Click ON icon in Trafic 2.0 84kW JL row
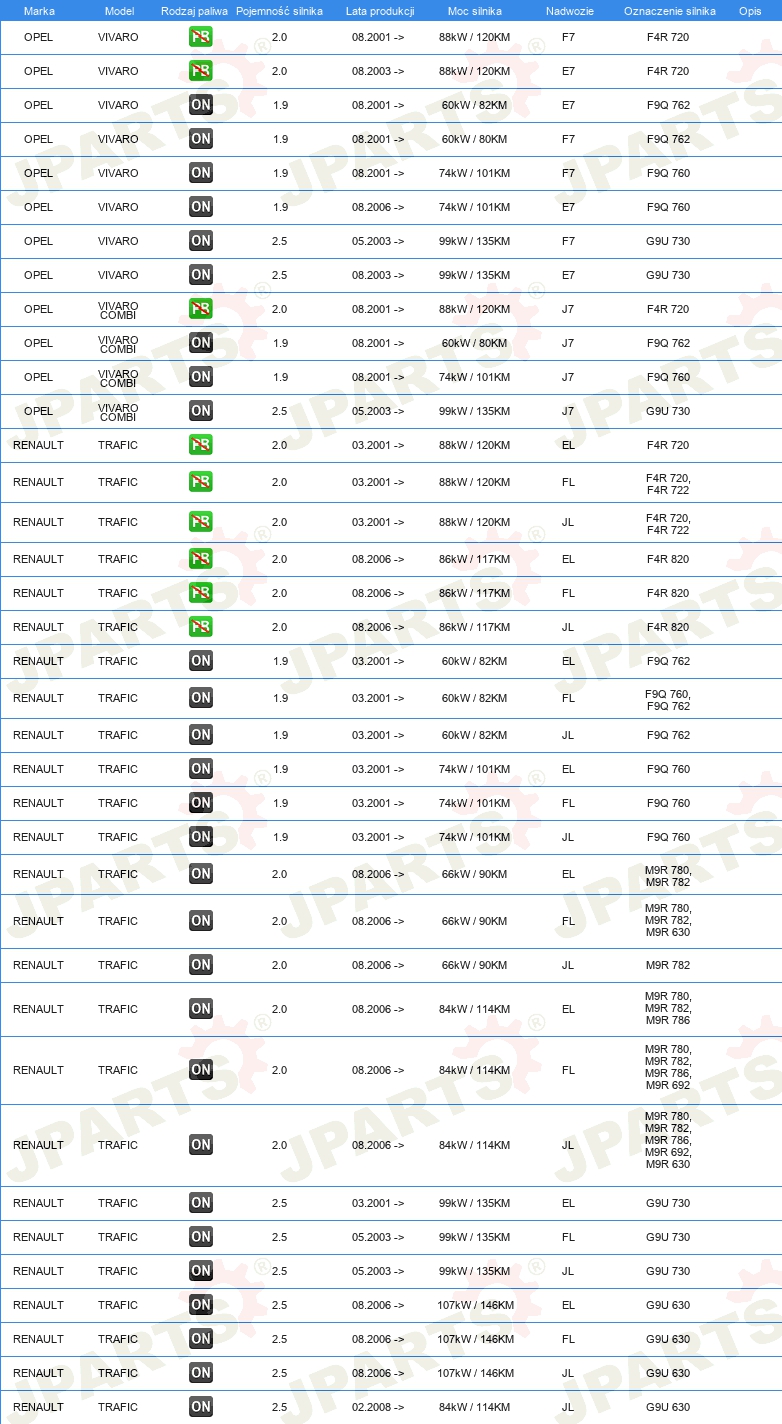The width and height of the screenshot is (782, 1424). coord(201,1145)
